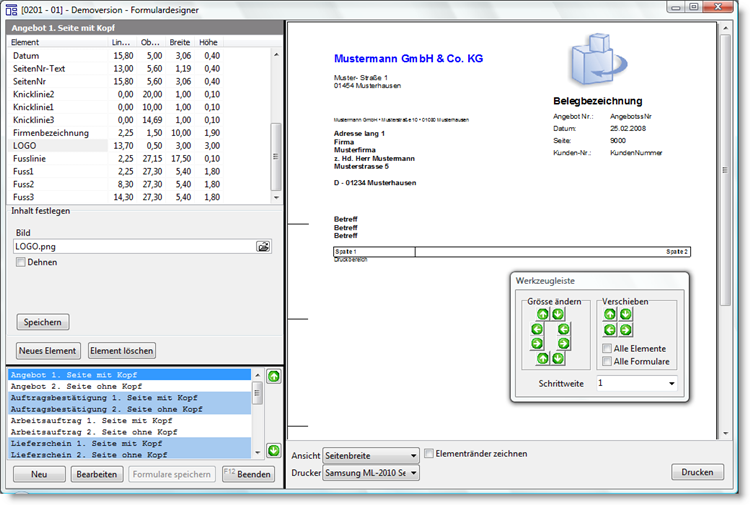This screenshot has width=750, height=505.
Task: Click the move up arrow under Verschieben
Action: (x=609, y=314)
